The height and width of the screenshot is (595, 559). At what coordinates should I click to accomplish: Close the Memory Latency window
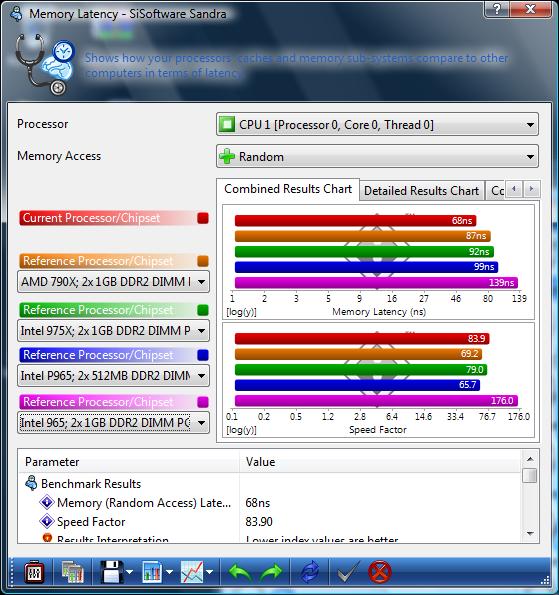530,9
